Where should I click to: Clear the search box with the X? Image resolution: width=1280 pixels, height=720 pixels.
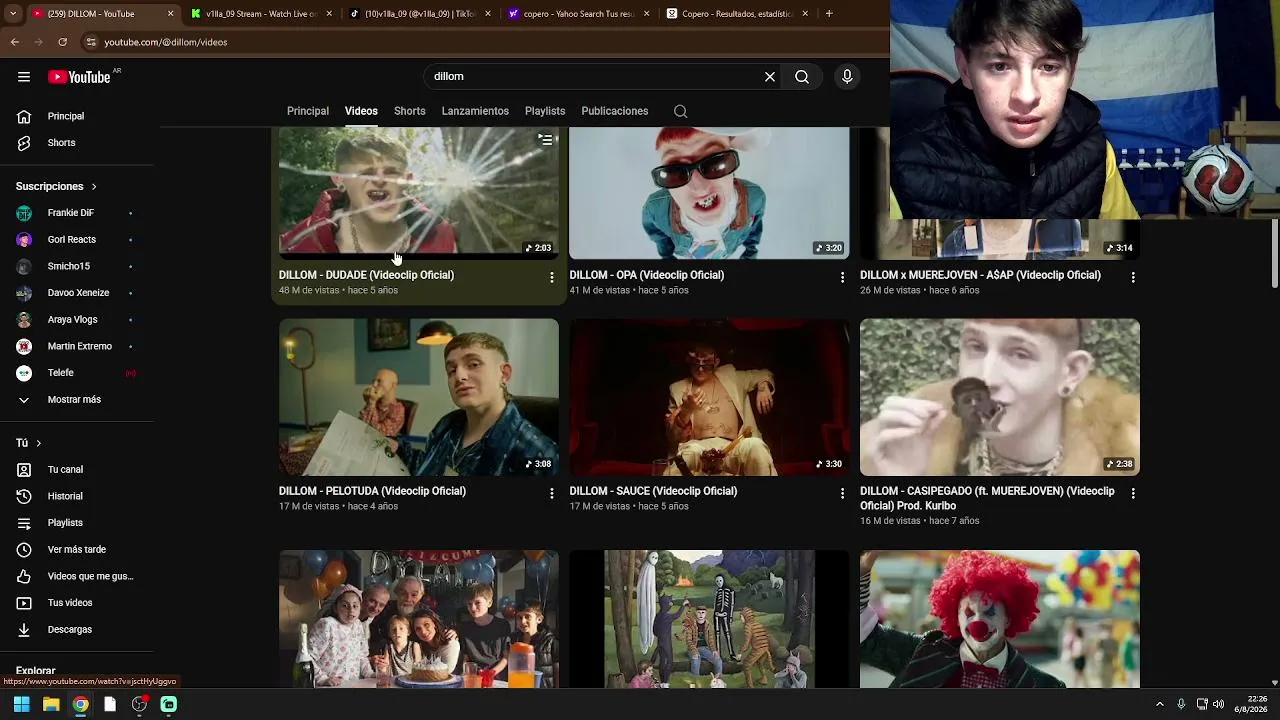(770, 77)
